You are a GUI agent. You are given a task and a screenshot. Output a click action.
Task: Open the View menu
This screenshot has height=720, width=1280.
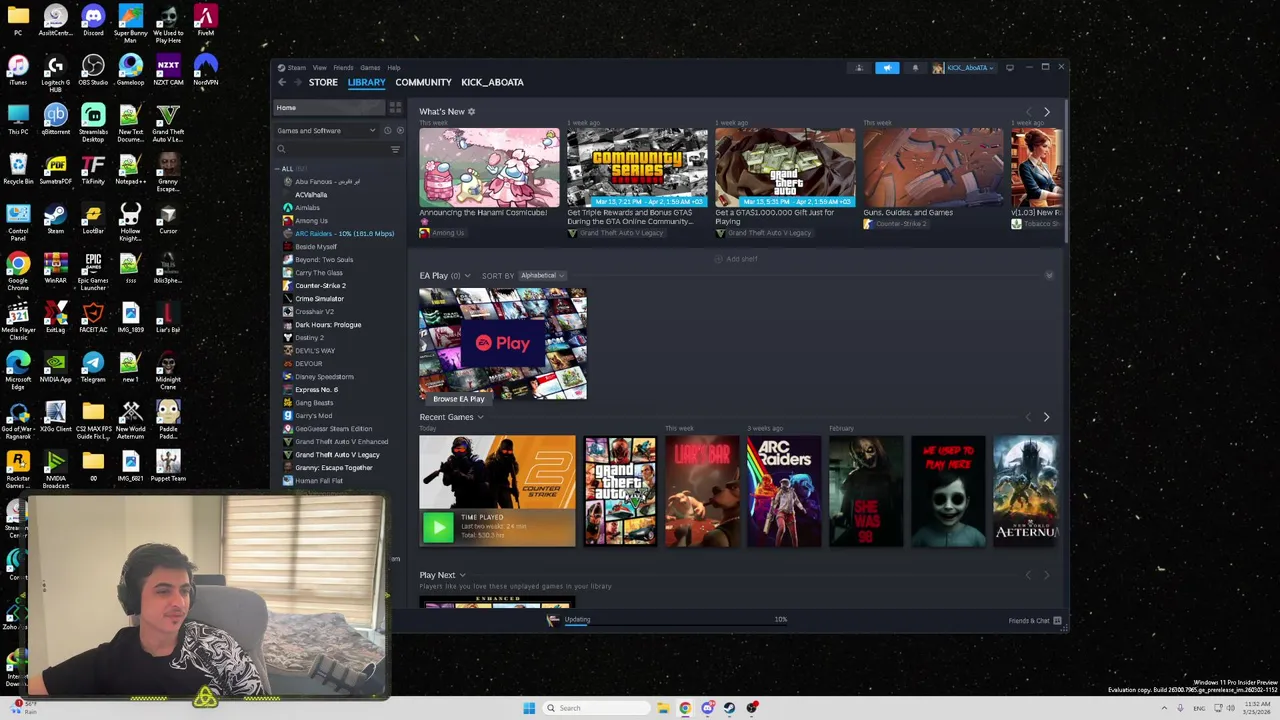point(320,68)
